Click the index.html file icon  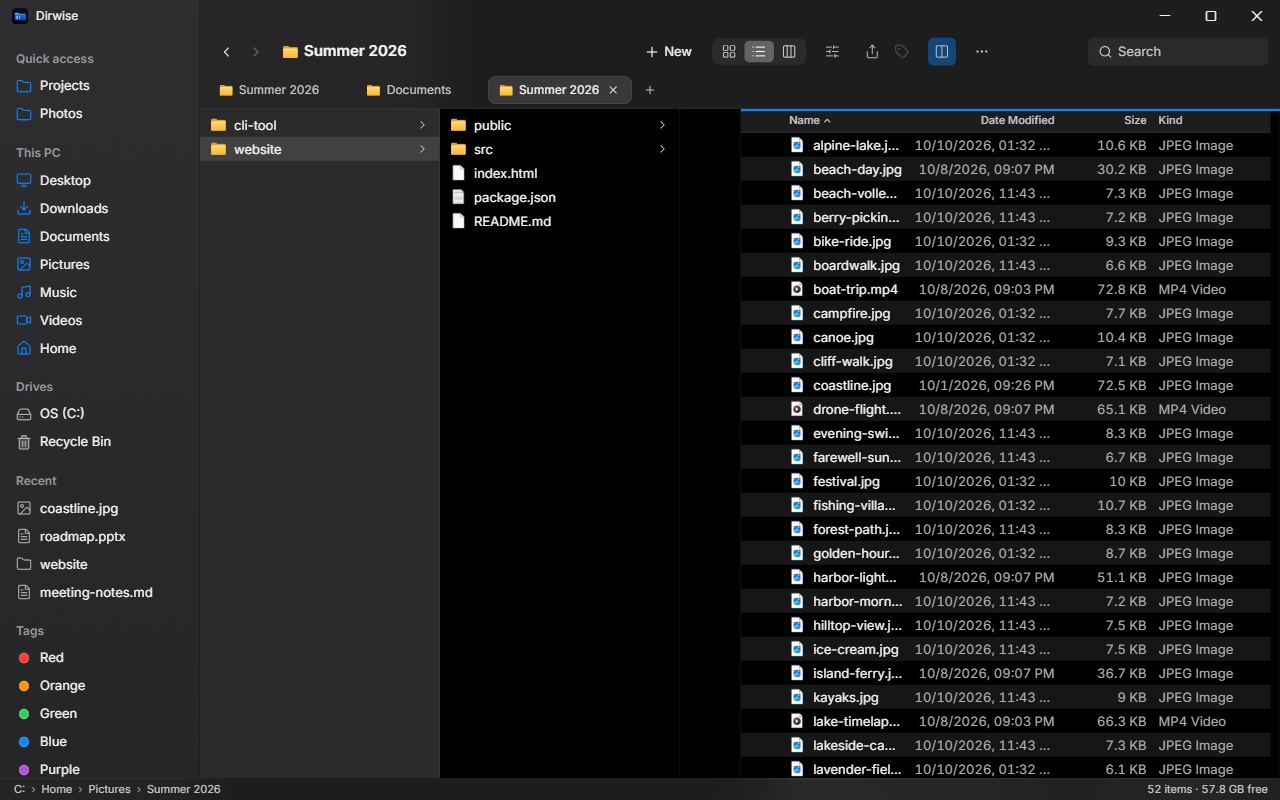tap(459, 173)
